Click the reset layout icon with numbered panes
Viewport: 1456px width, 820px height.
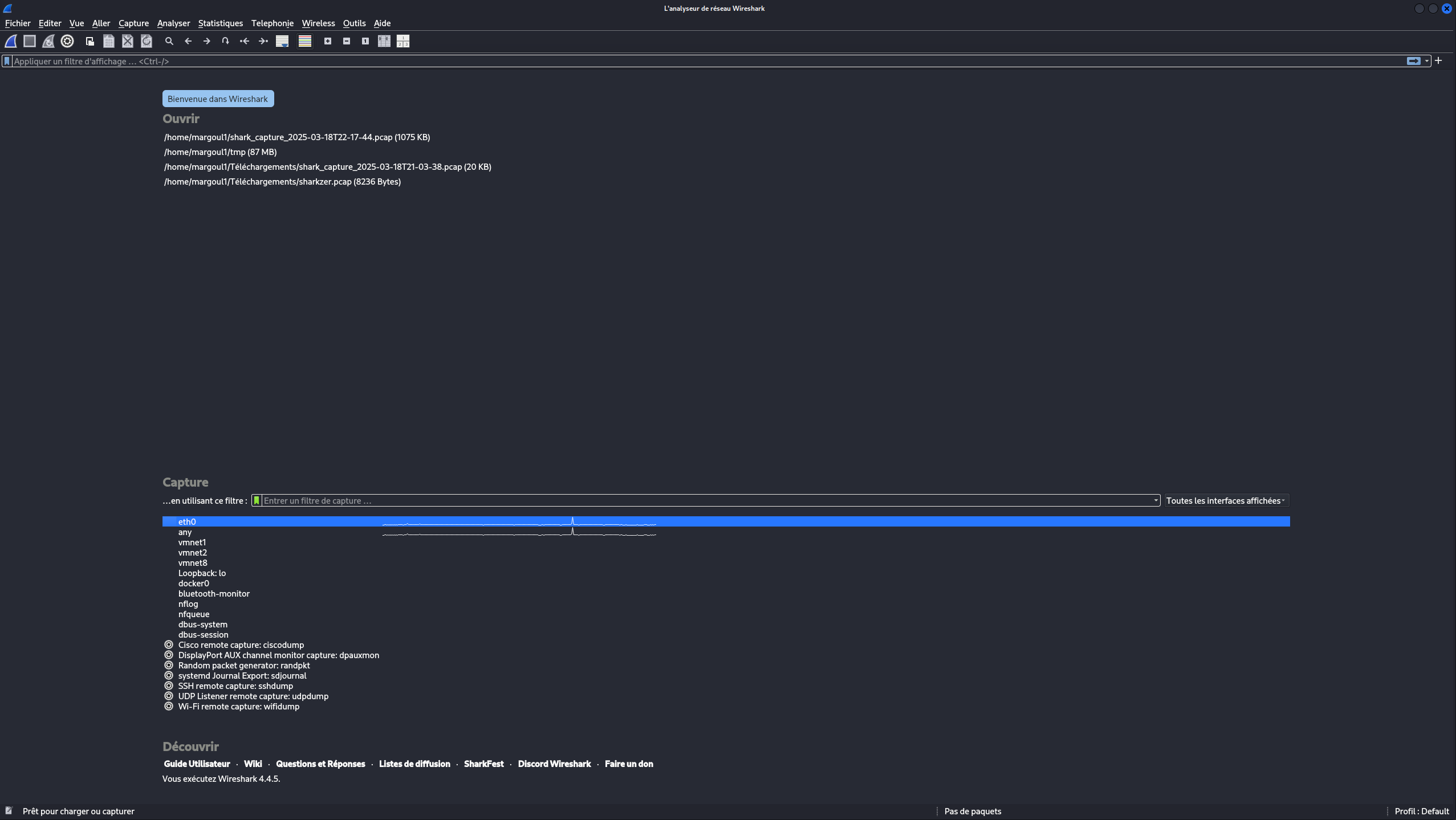(x=403, y=41)
